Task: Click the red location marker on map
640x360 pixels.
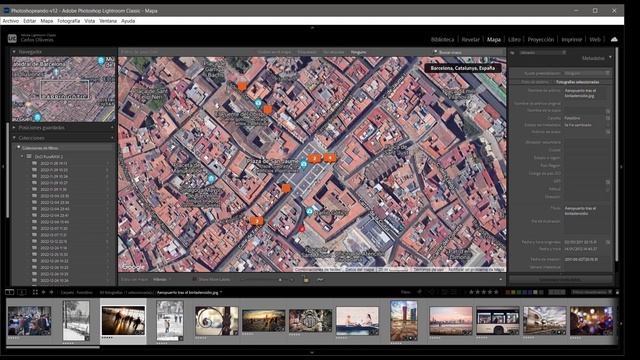Action: click(302, 229)
